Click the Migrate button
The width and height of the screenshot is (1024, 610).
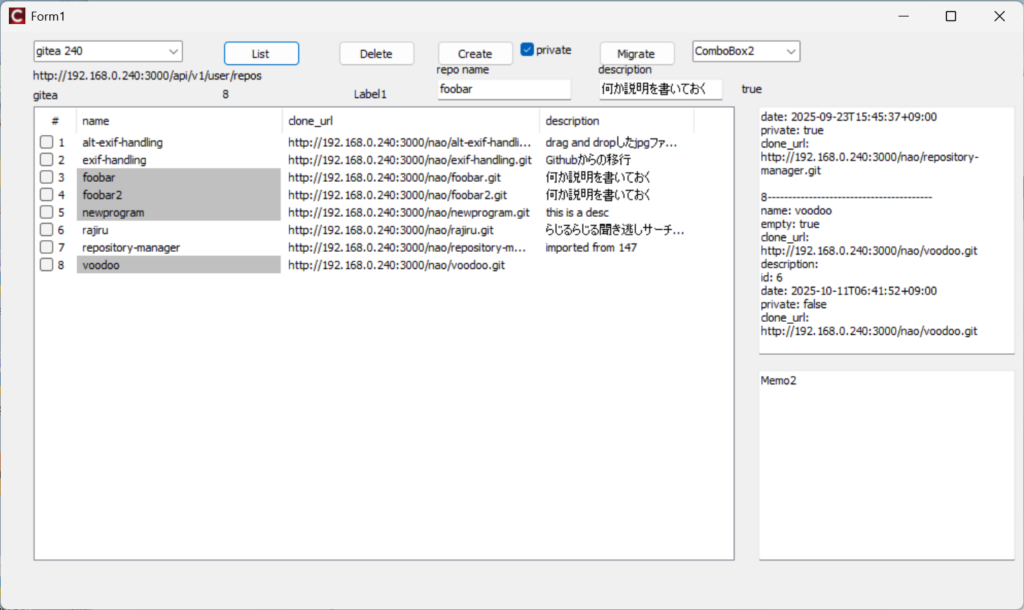pyautogui.click(x=636, y=54)
